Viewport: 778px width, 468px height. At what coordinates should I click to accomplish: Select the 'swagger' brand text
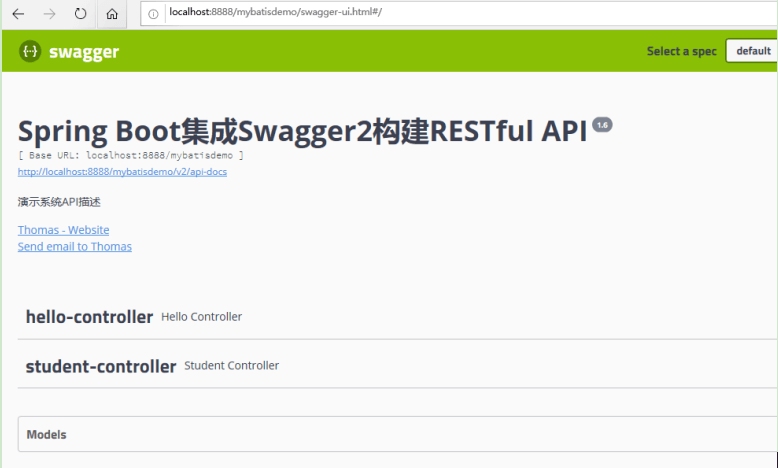tap(84, 52)
